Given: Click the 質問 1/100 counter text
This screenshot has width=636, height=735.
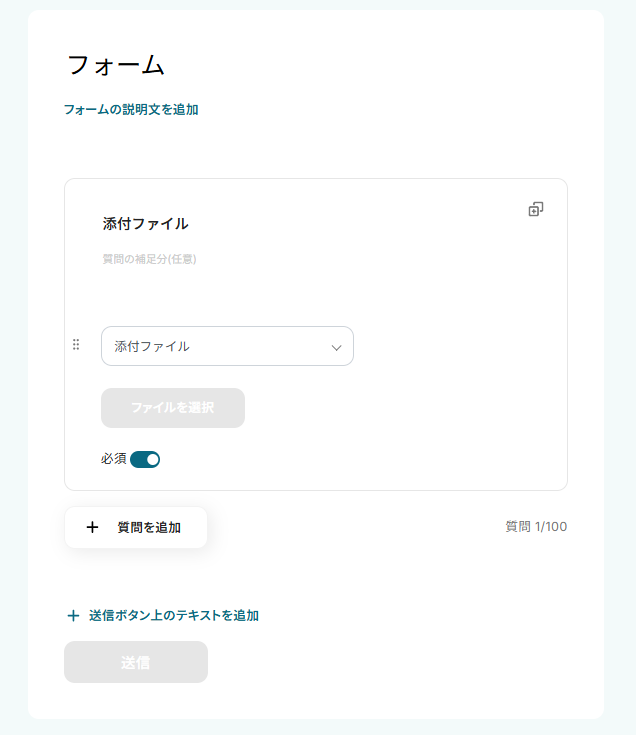Looking at the screenshot, I should (x=536, y=527).
